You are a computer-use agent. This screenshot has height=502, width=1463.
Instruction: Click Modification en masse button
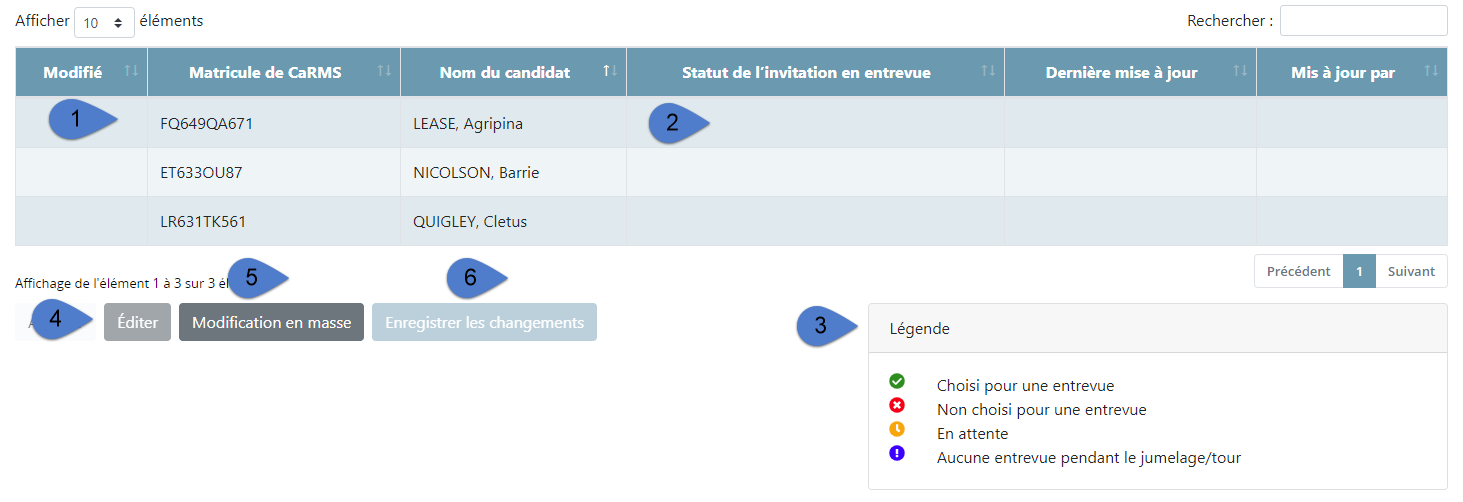[271, 322]
